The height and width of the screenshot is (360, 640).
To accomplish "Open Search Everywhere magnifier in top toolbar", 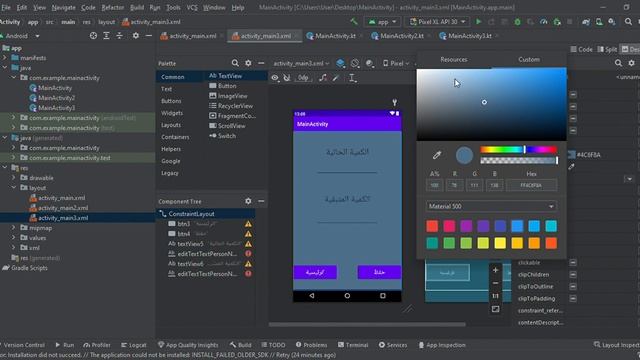I will pos(628,22).
